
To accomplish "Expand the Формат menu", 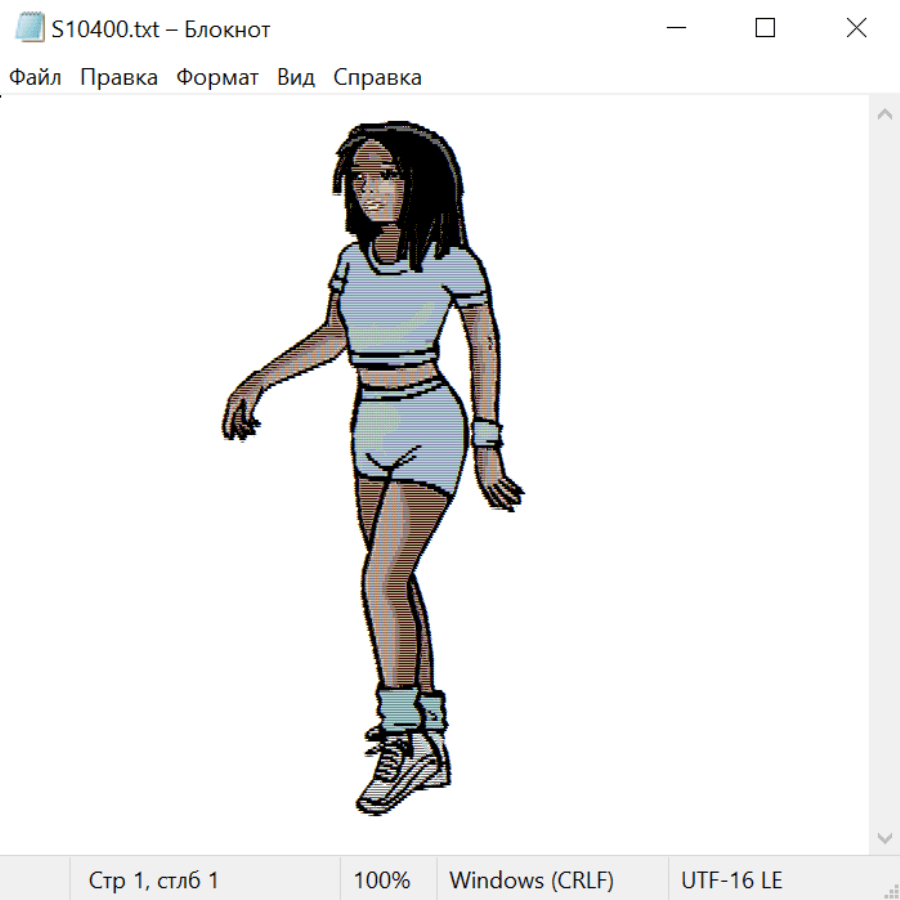I will tap(217, 78).
